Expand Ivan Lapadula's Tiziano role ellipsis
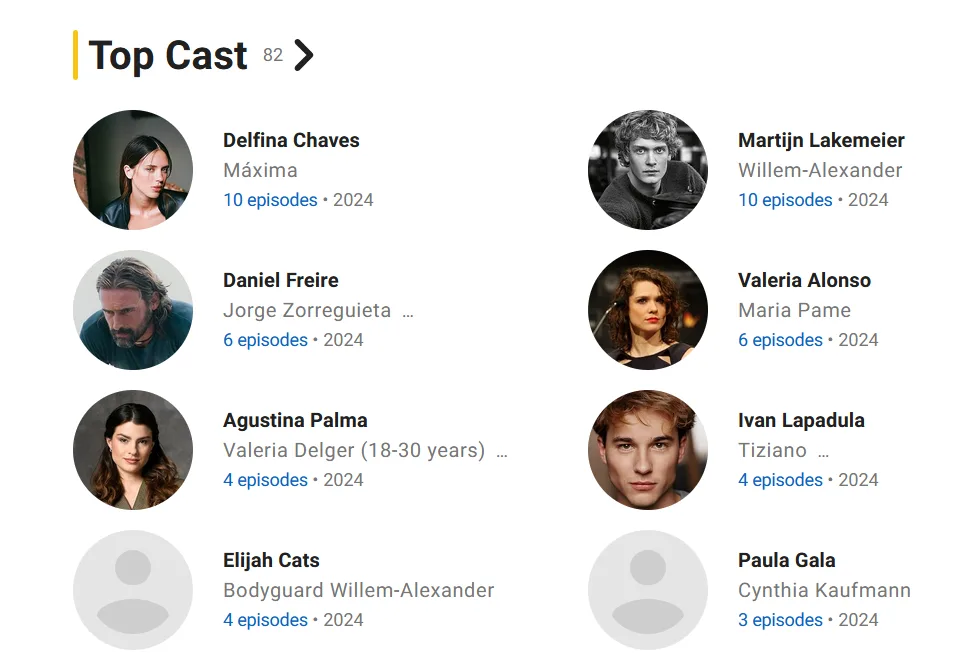The height and width of the screenshot is (670, 979). point(823,452)
